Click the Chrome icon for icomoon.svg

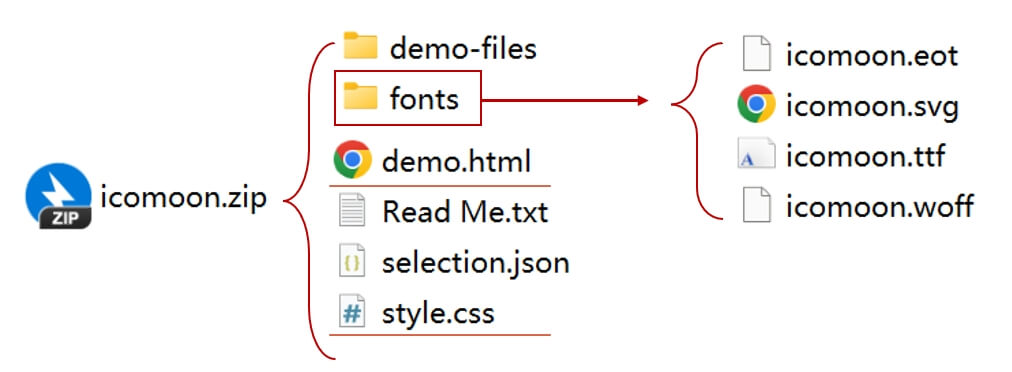click(x=756, y=104)
